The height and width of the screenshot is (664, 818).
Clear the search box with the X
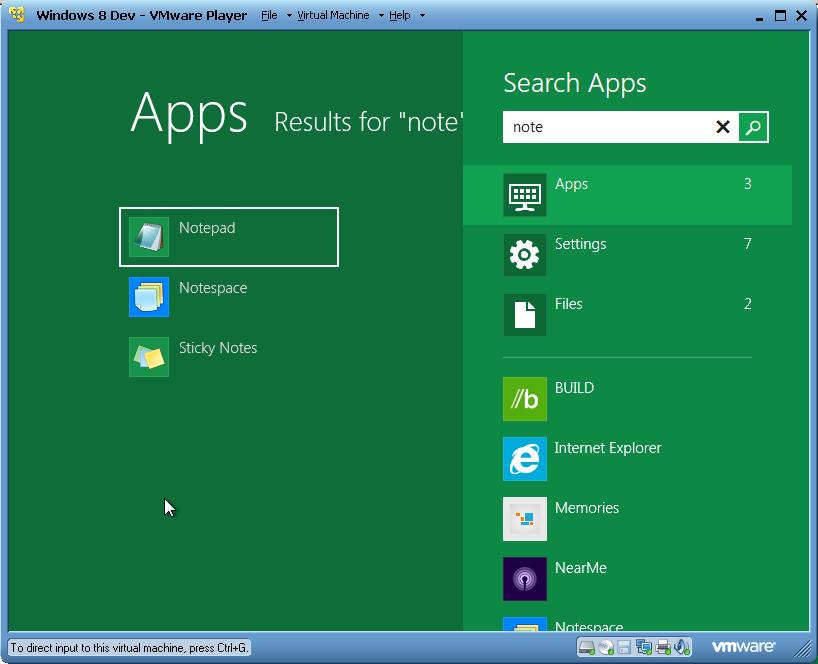tap(723, 127)
